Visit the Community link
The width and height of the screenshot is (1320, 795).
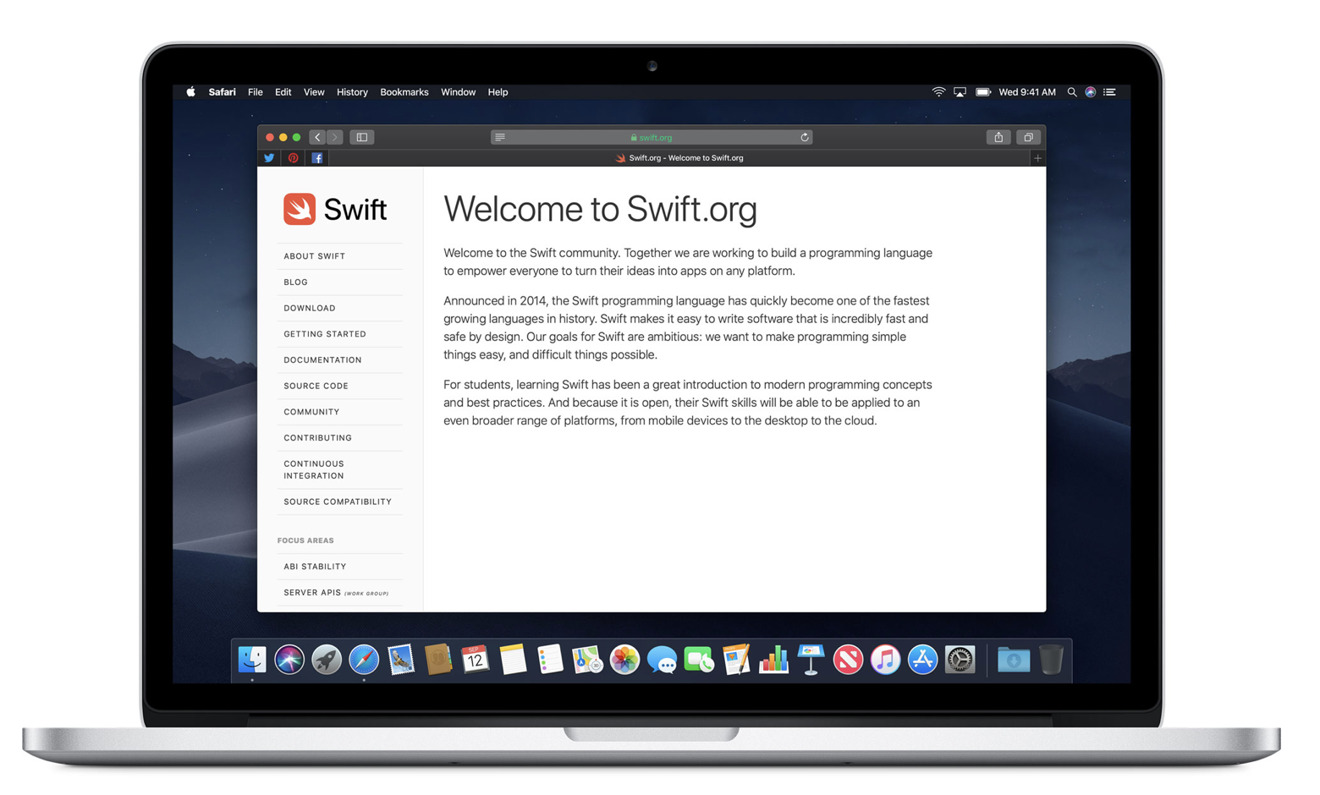311,412
